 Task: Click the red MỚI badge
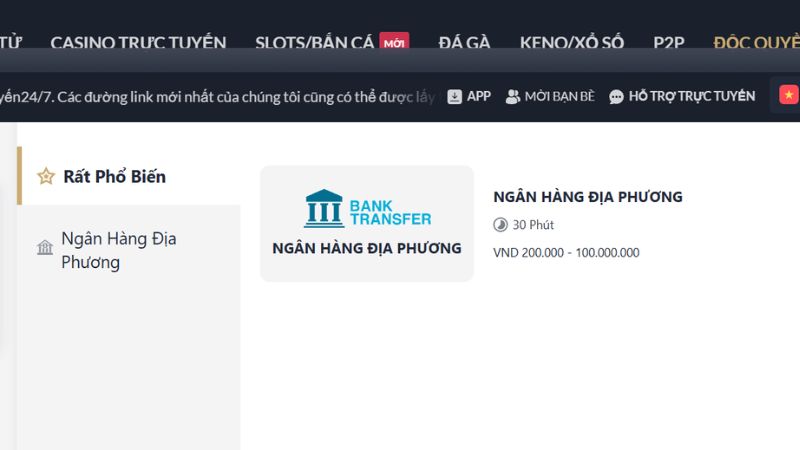(x=394, y=42)
